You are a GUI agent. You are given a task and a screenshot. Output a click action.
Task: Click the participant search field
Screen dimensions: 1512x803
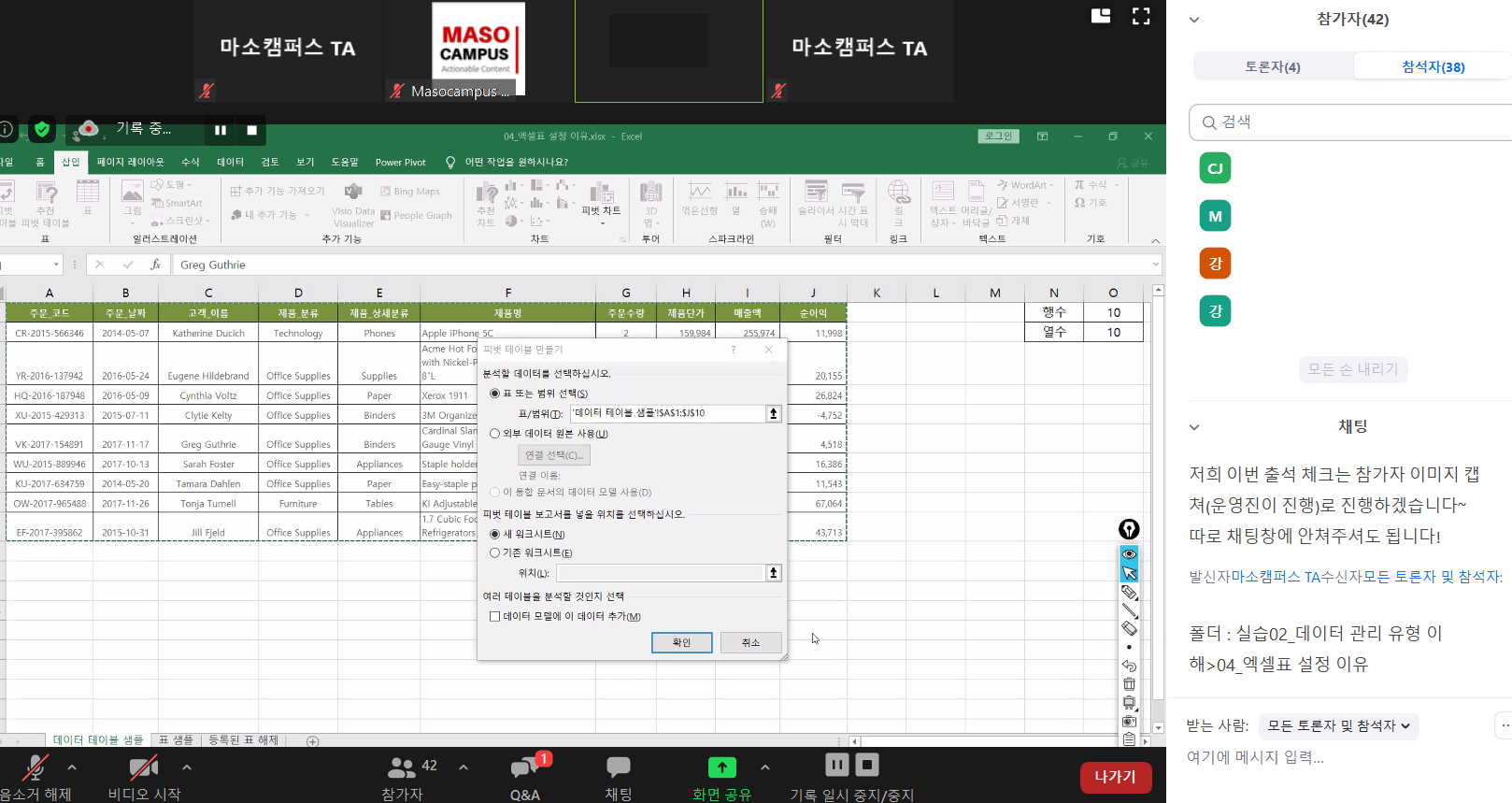1355,122
